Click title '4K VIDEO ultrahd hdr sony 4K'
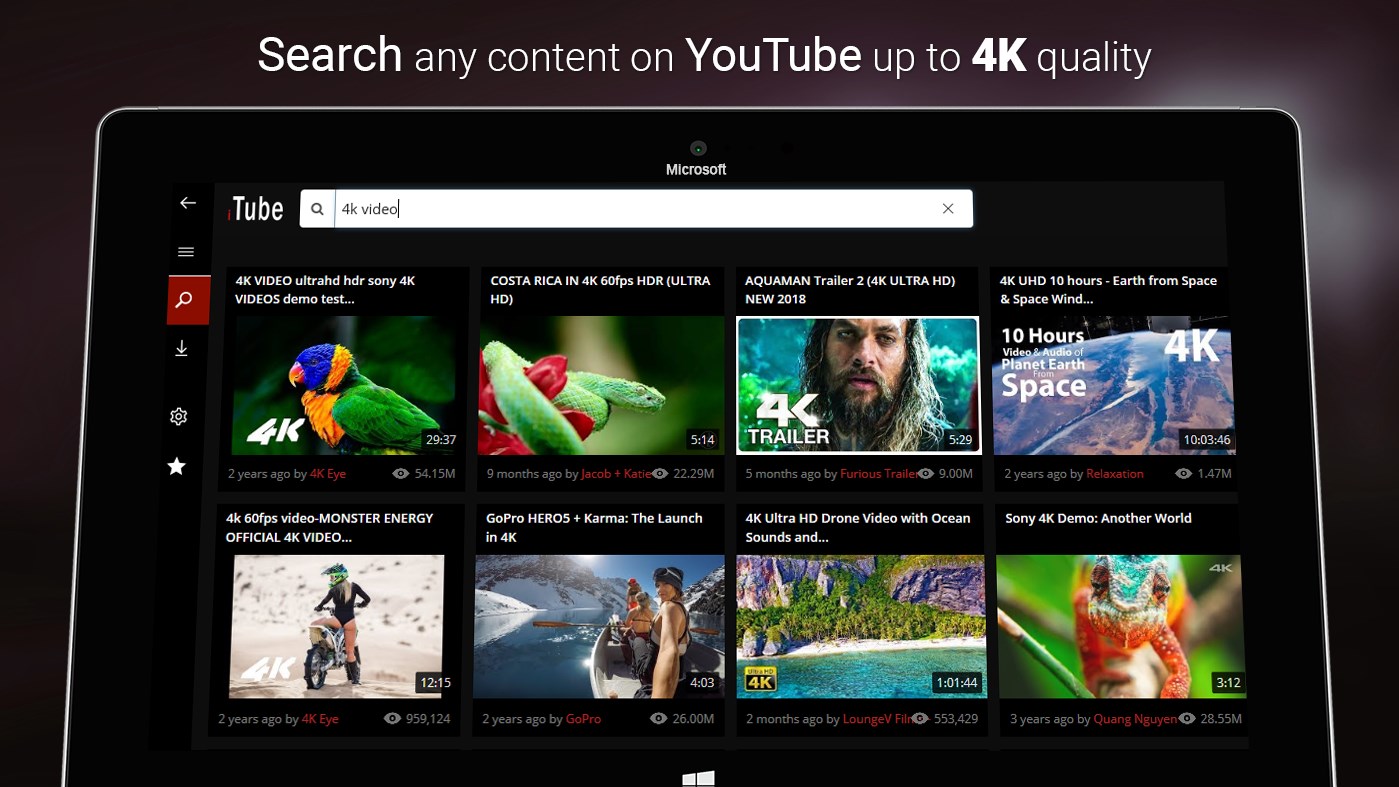Viewport: 1399px width, 787px height. 325,281
